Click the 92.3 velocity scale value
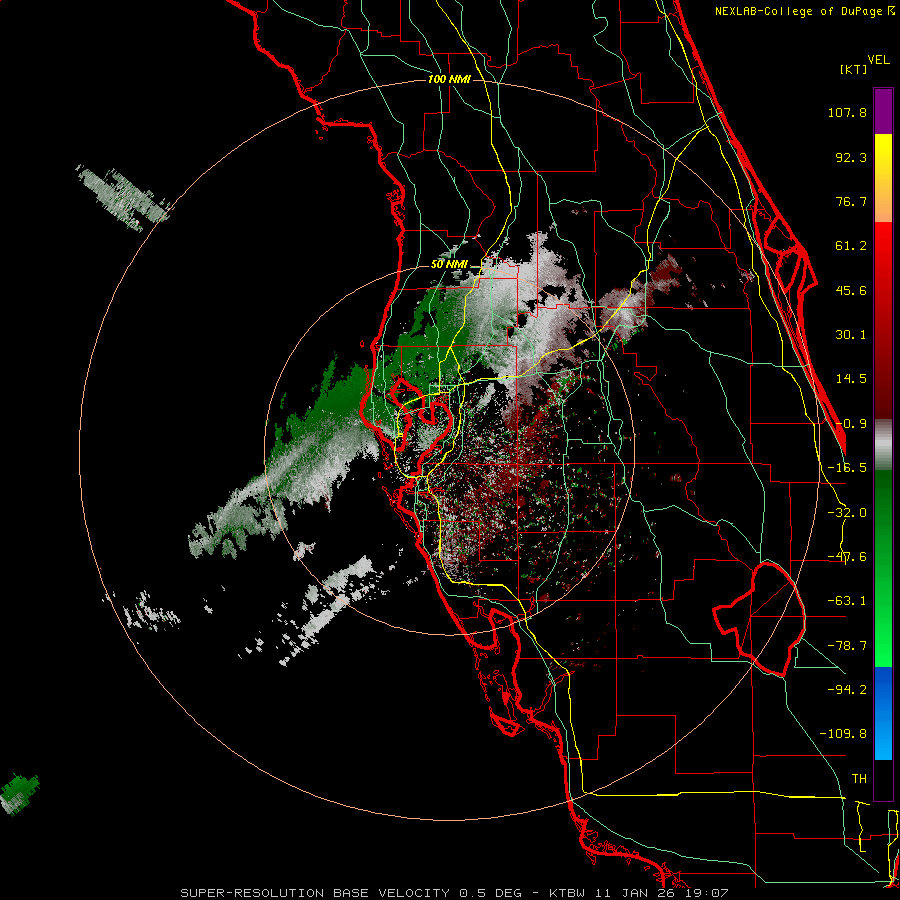Image resolution: width=900 pixels, height=900 pixels. pyautogui.click(x=851, y=157)
